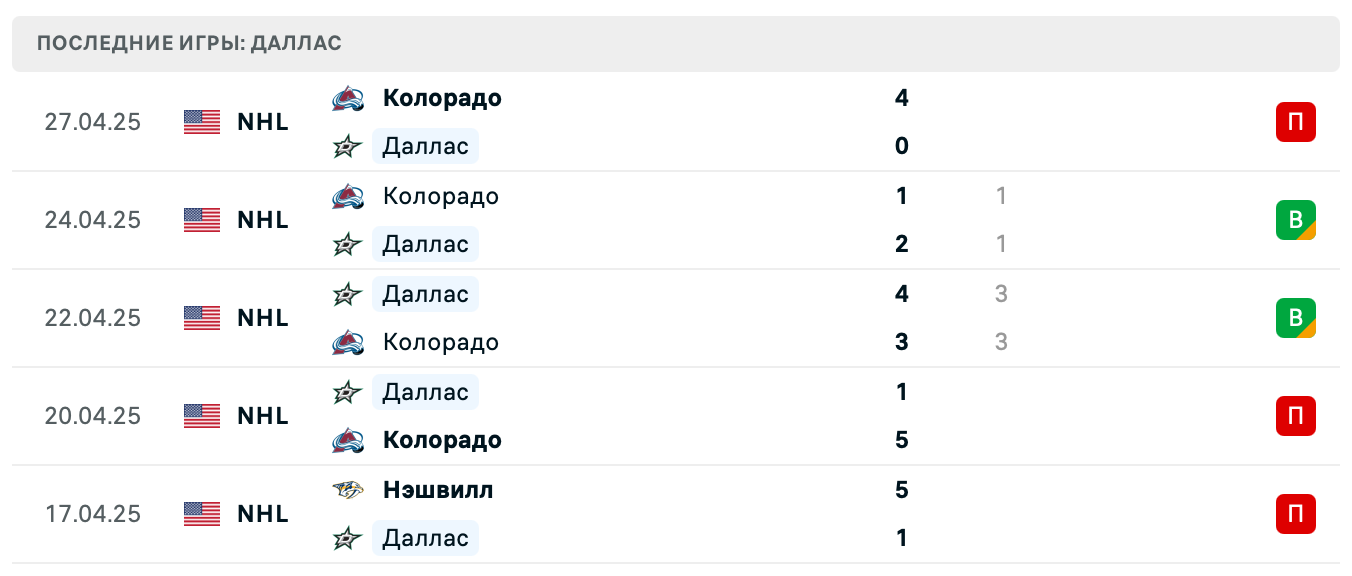Click the USA flag icon beside the 17.04.25 date
This screenshot has width=1352, height=576.
(x=200, y=514)
